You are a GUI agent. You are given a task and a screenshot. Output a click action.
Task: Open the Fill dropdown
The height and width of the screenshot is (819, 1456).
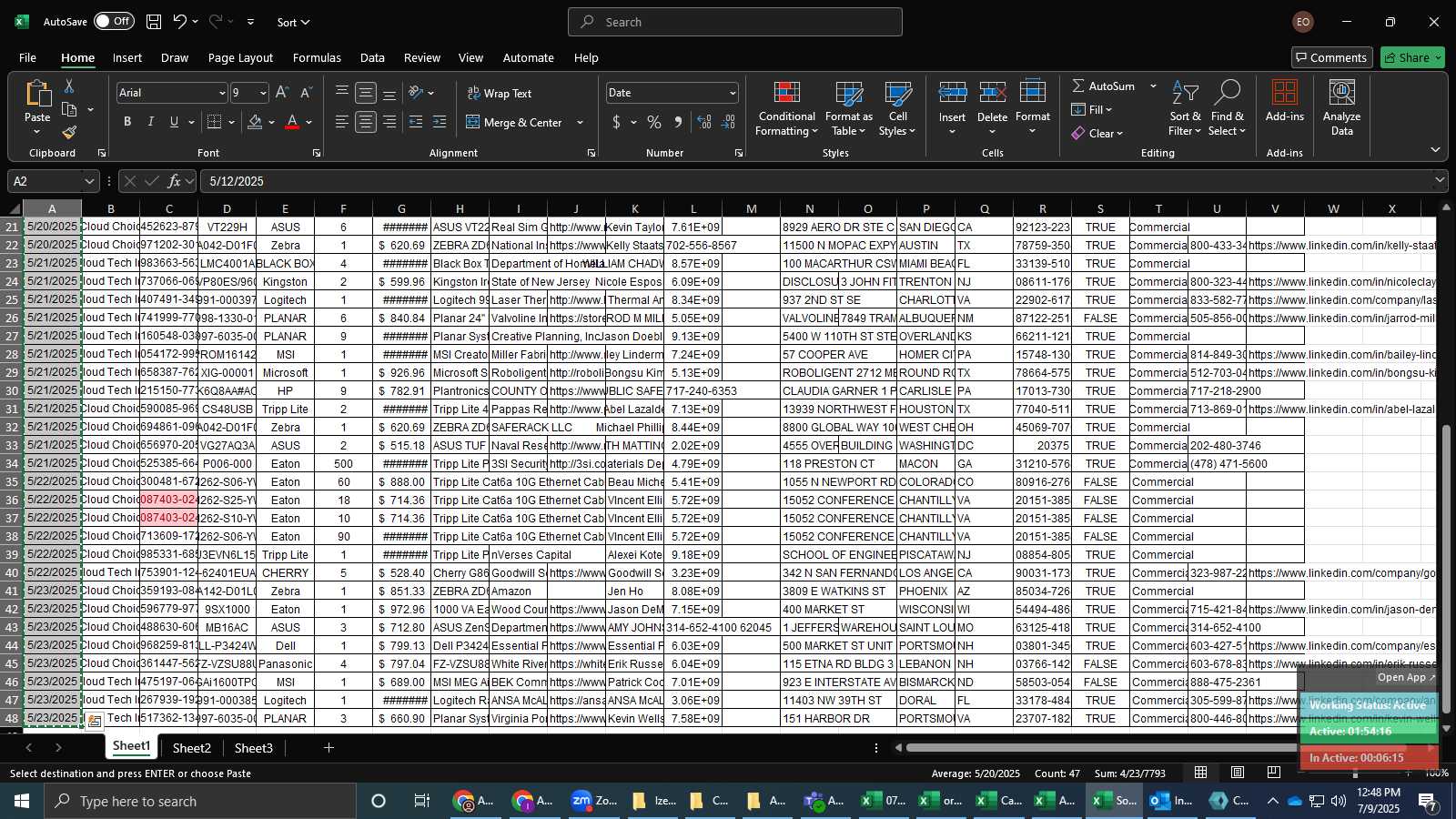(x=1092, y=109)
